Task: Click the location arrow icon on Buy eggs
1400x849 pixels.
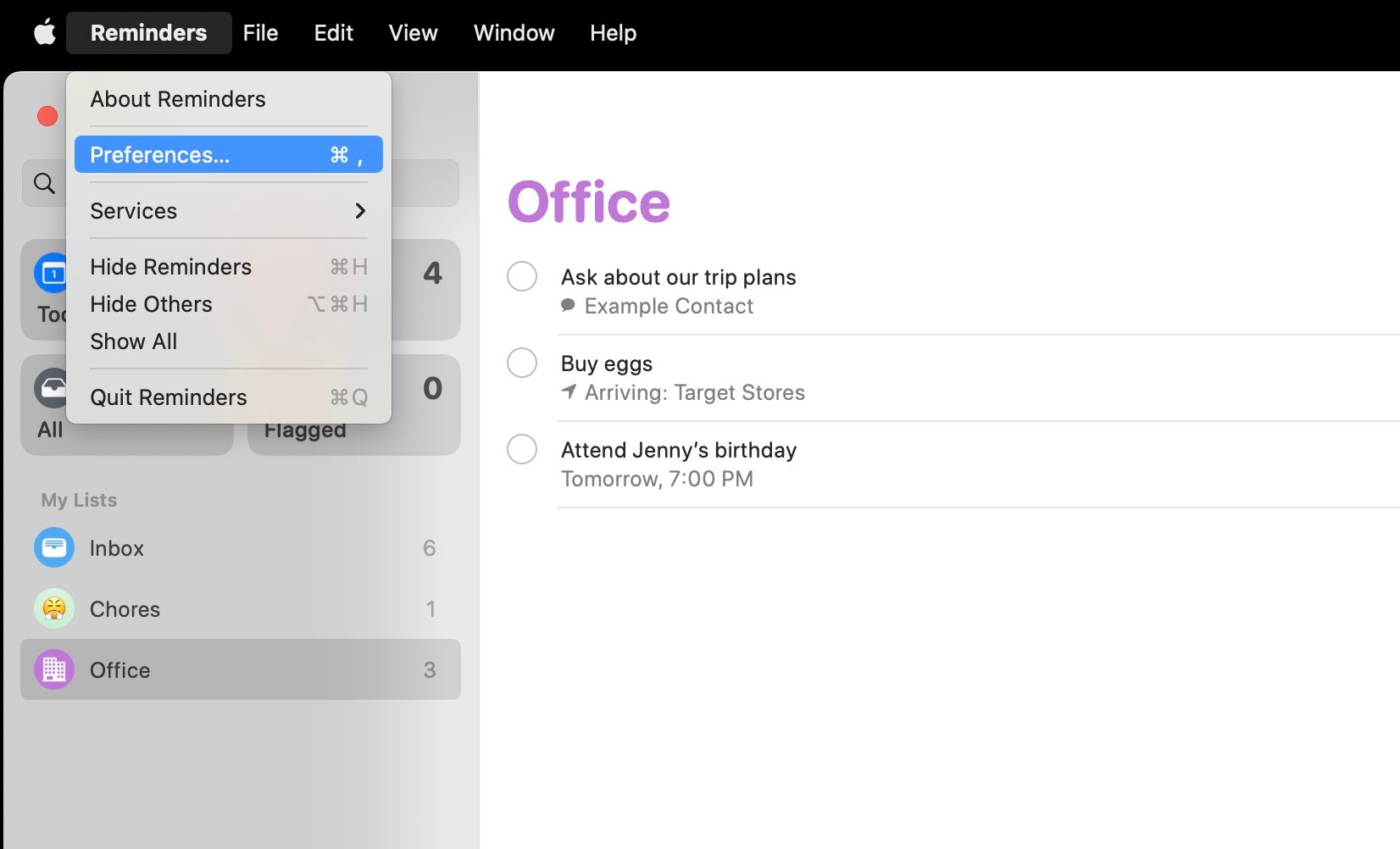Action: (568, 392)
